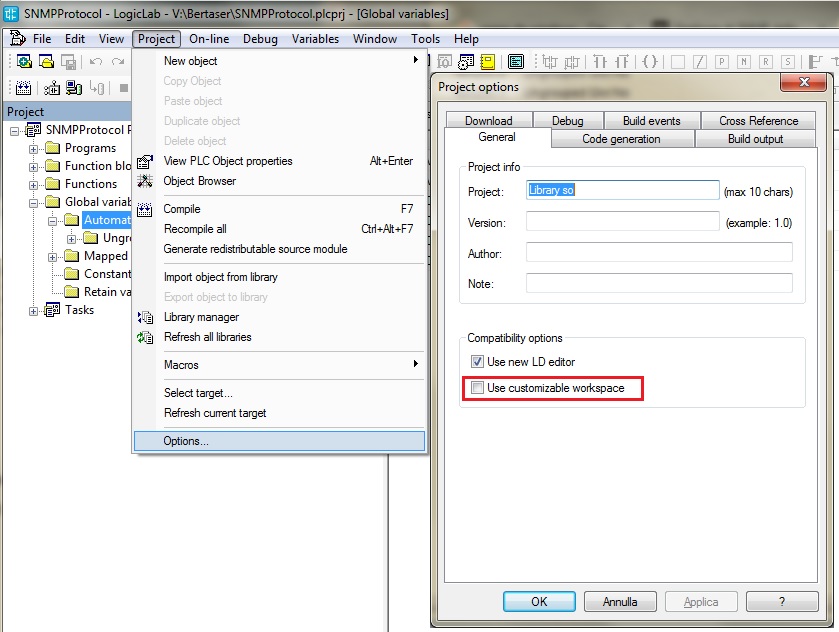Expand the Tasks tree node
Image resolution: width=839 pixels, height=632 pixels.
(x=33, y=311)
